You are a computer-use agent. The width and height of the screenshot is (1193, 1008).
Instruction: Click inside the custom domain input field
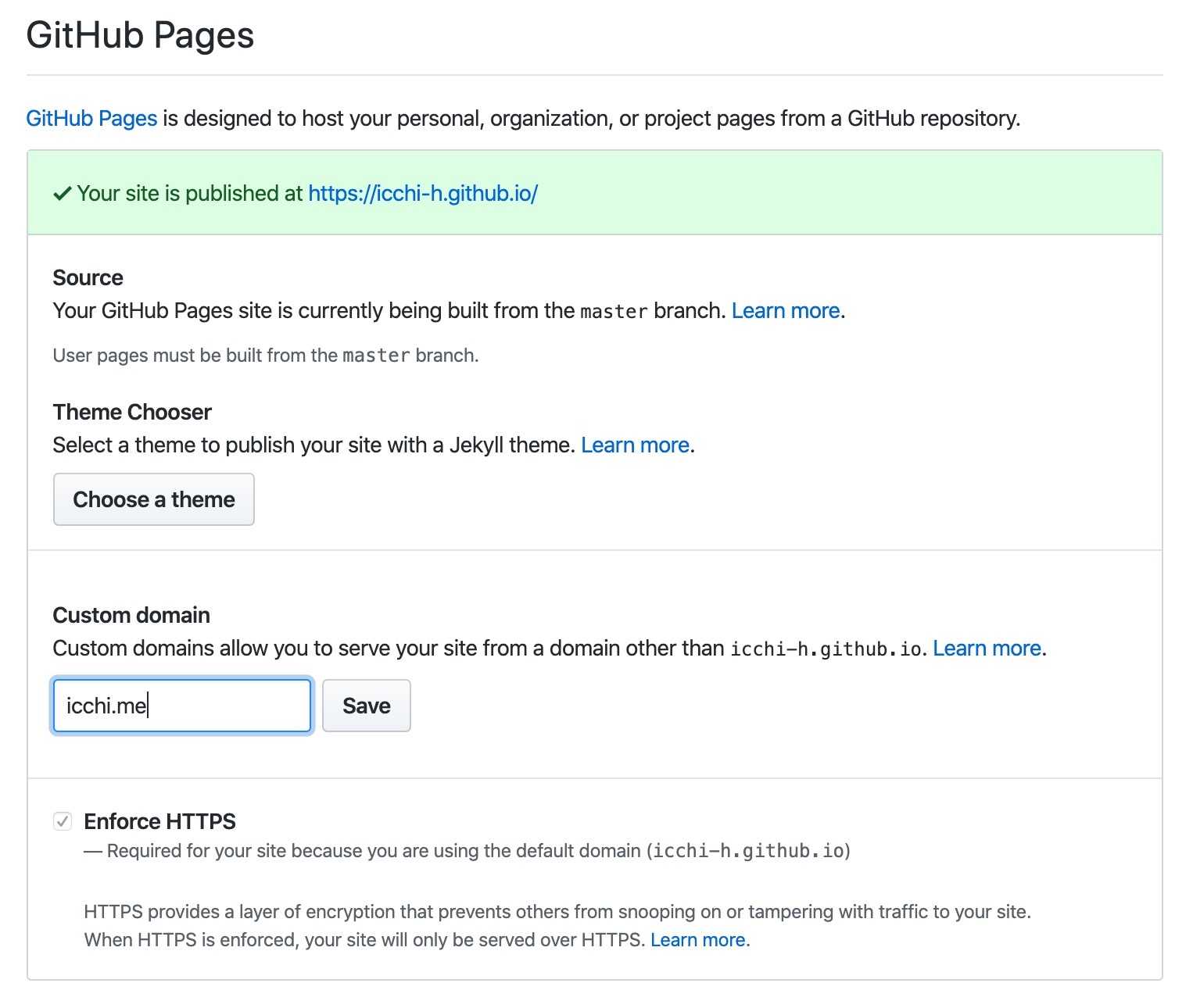pos(181,706)
